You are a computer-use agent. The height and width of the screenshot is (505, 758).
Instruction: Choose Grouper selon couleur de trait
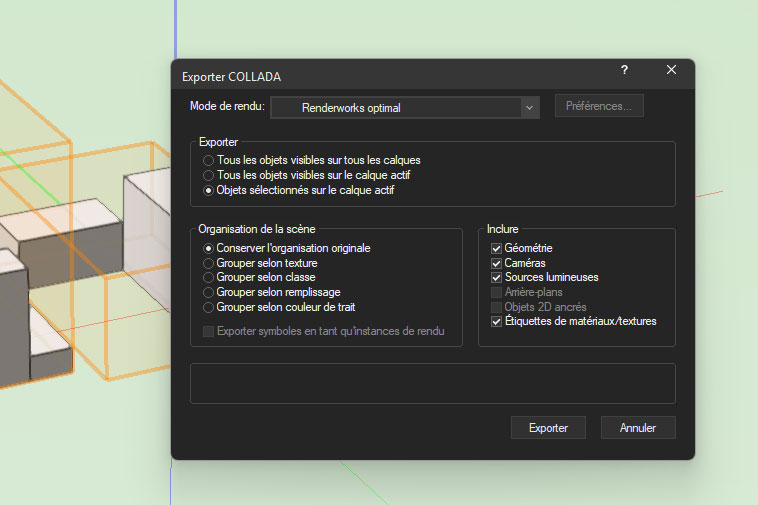pos(208,307)
